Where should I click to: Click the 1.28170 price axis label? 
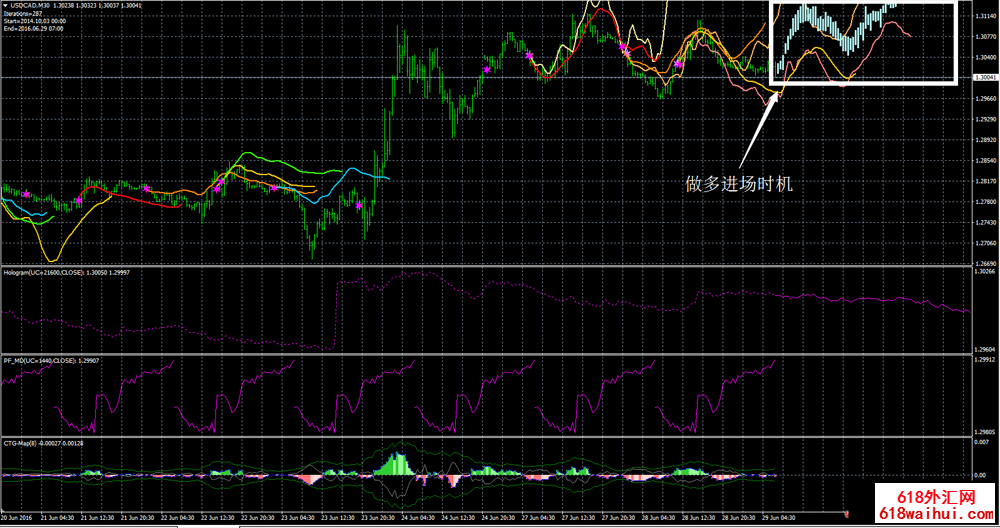tap(985, 181)
